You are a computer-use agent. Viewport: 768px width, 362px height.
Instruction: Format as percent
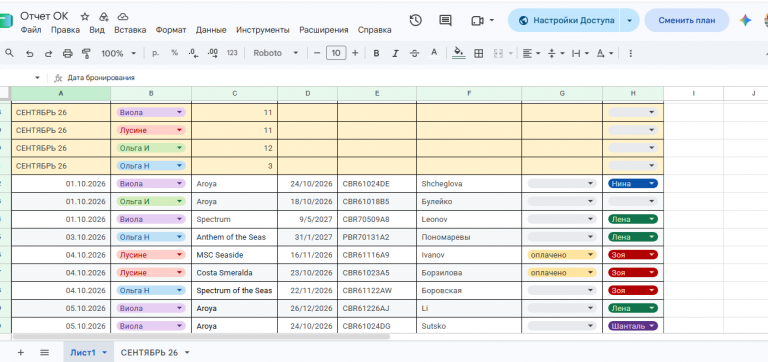[x=174, y=53]
